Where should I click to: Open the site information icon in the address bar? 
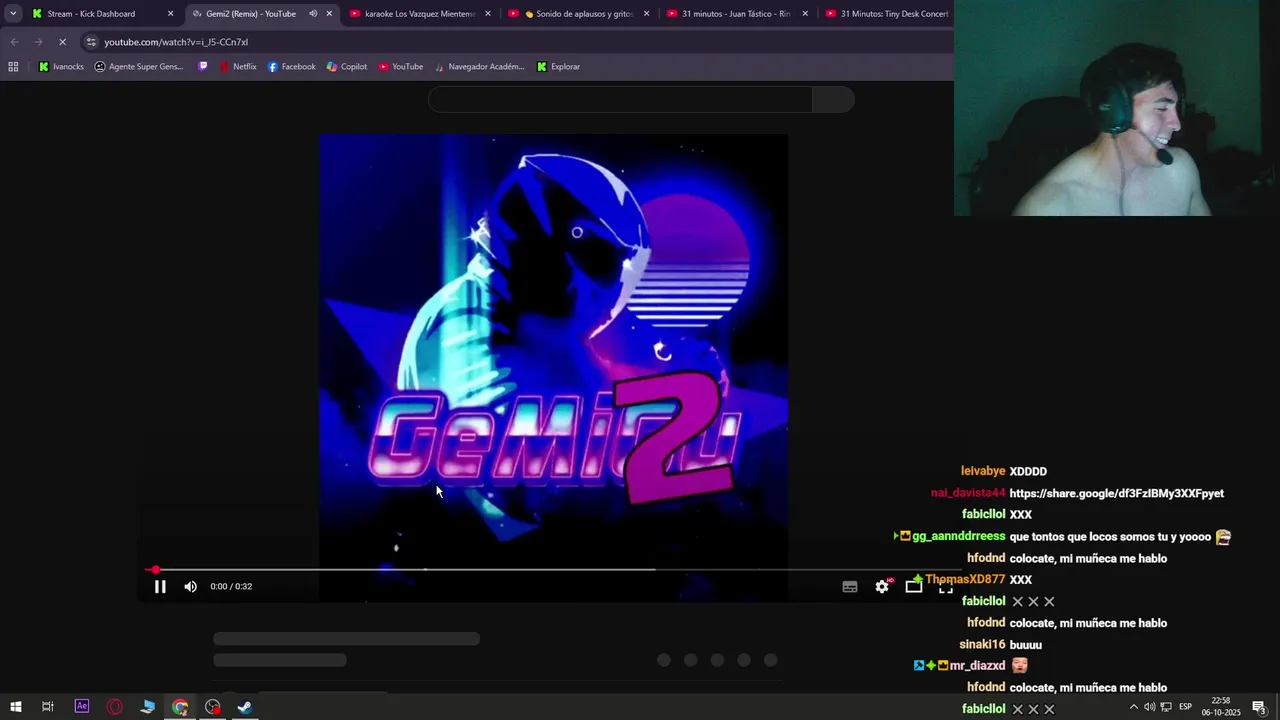coord(91,42)
